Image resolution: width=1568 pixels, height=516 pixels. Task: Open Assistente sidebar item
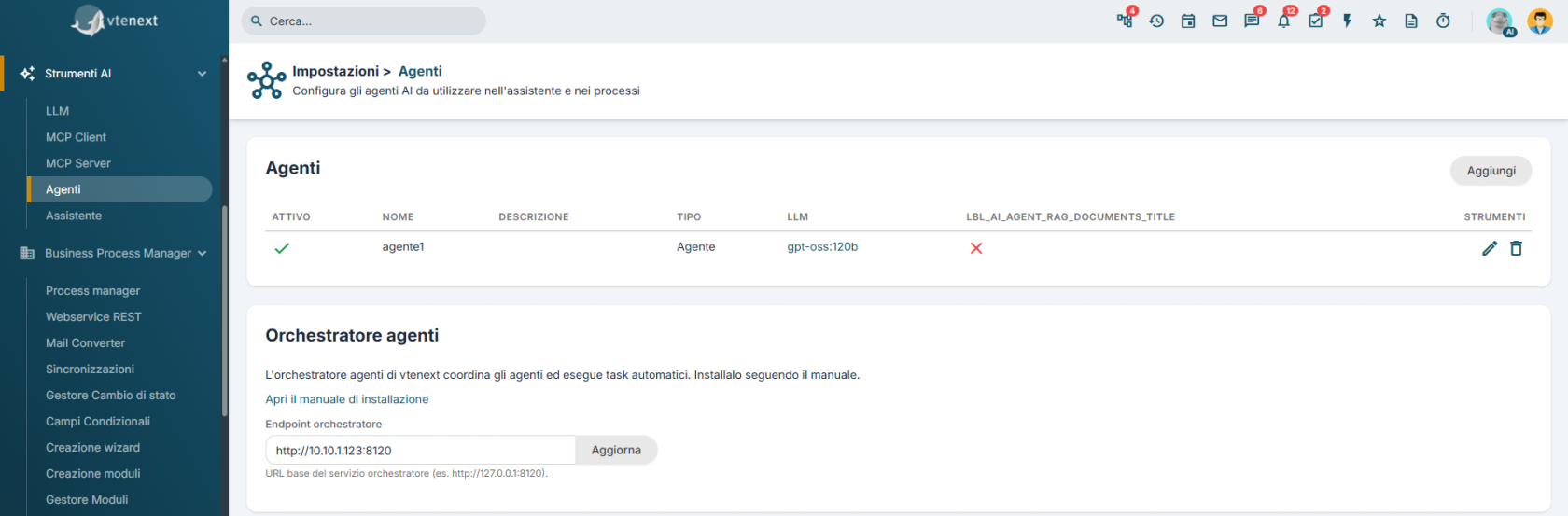click(74, 216)
